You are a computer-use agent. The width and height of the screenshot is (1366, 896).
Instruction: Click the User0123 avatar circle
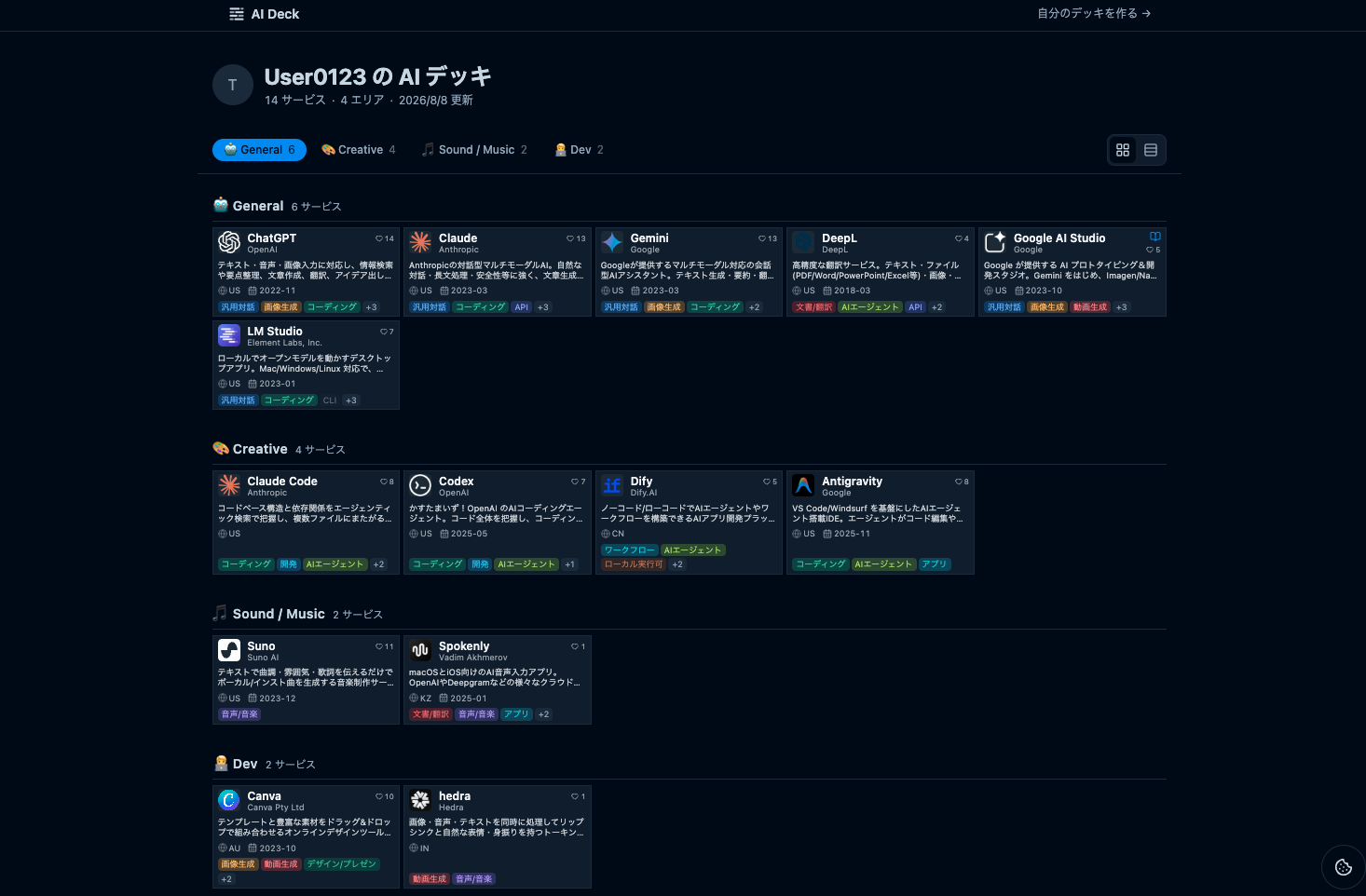click(x=233, y=85)
